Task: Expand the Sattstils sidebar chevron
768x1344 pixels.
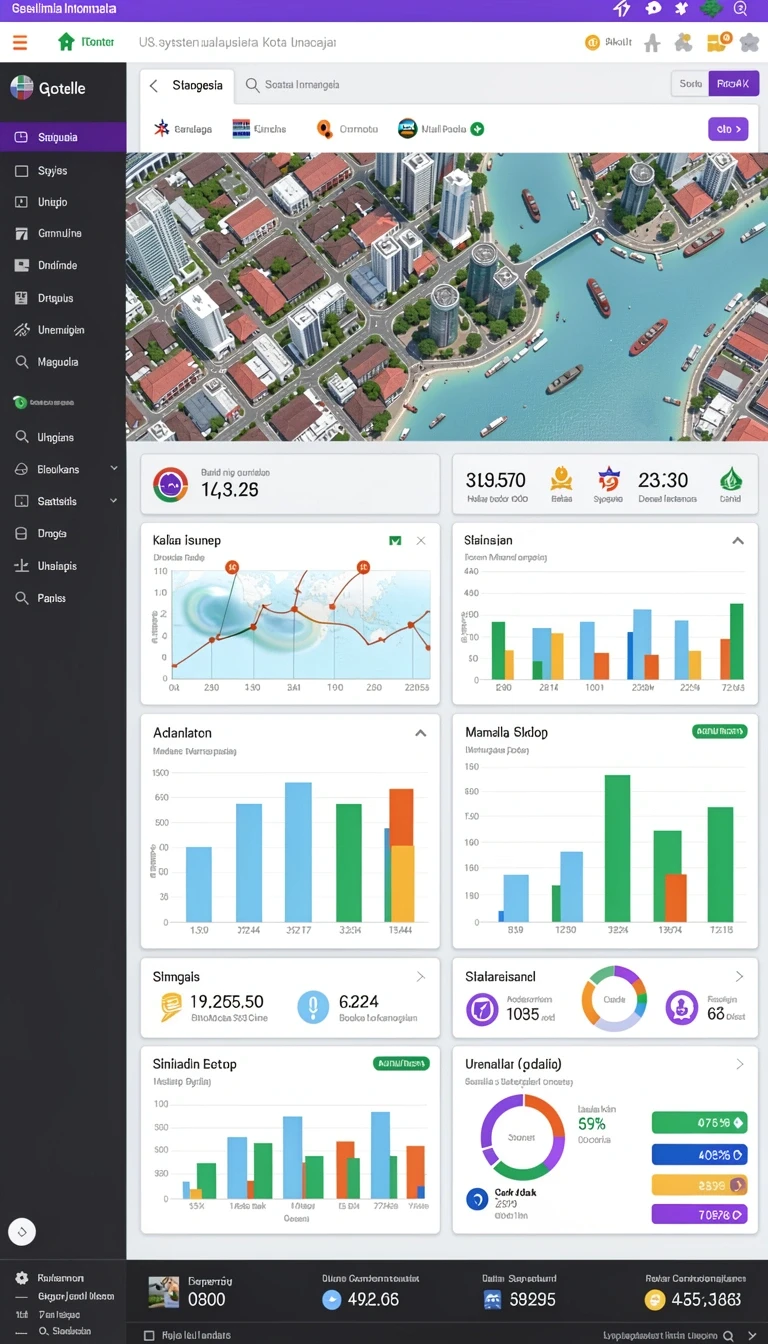Action: coord(113,501)
